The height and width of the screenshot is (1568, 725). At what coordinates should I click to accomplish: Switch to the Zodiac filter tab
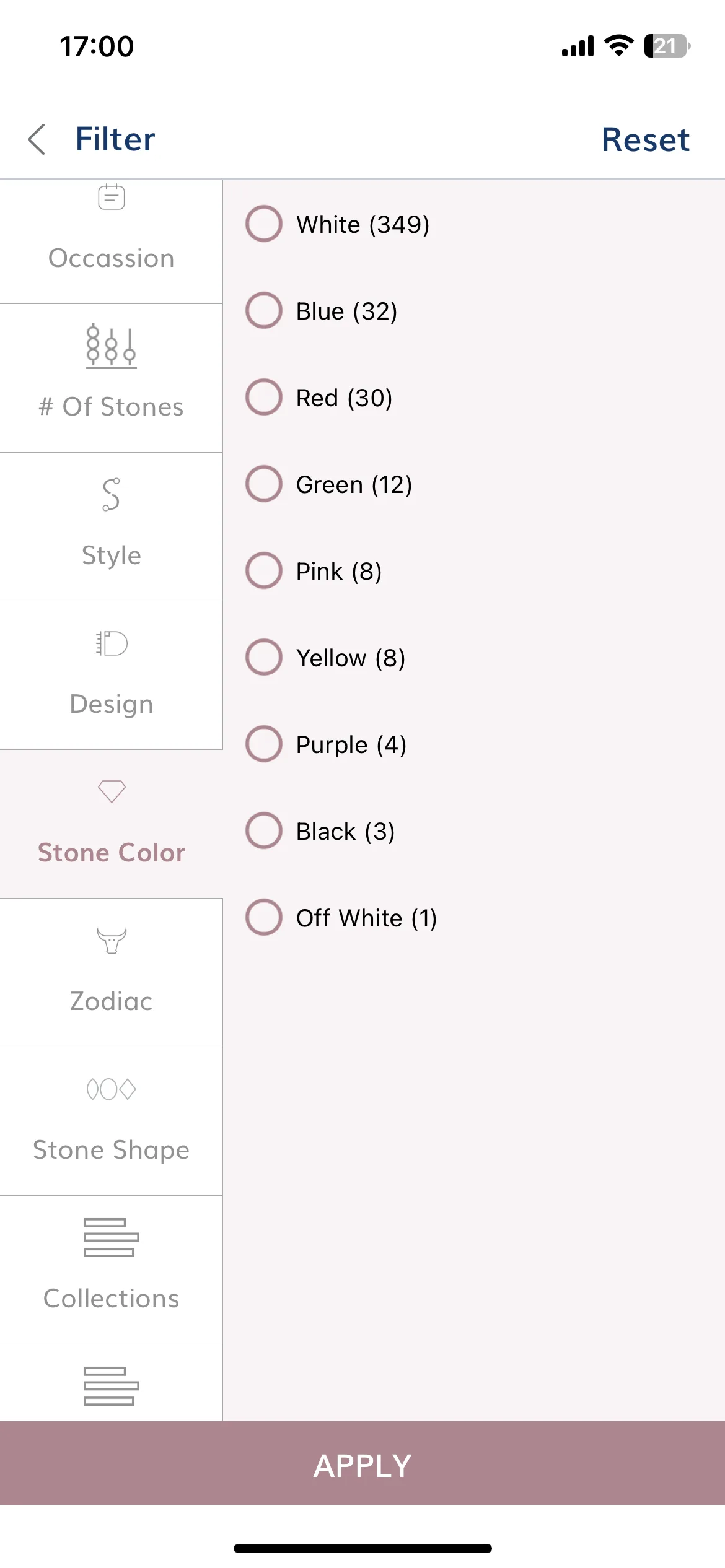click(x=112, y=972)
